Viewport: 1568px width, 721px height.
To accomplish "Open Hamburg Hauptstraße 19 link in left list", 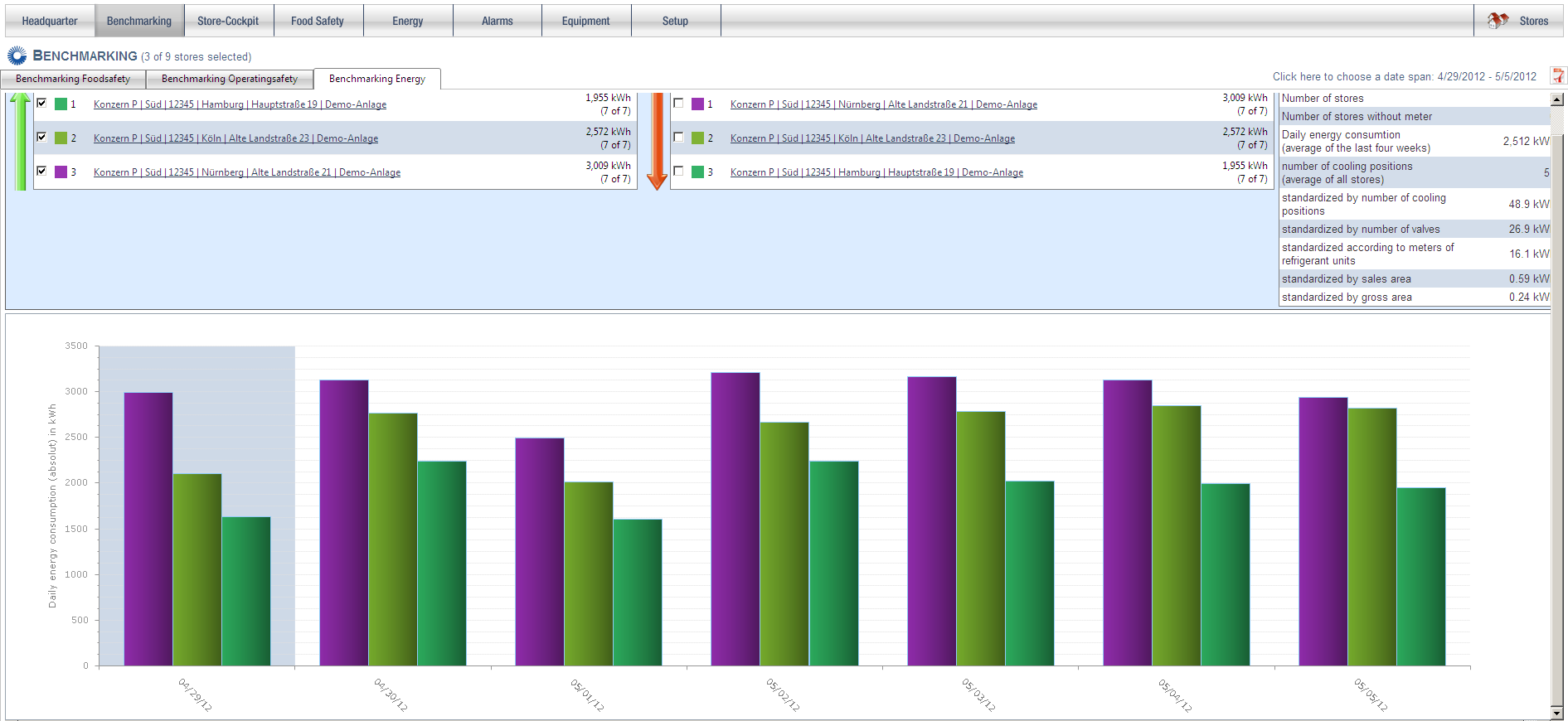I will coord(240,104).
